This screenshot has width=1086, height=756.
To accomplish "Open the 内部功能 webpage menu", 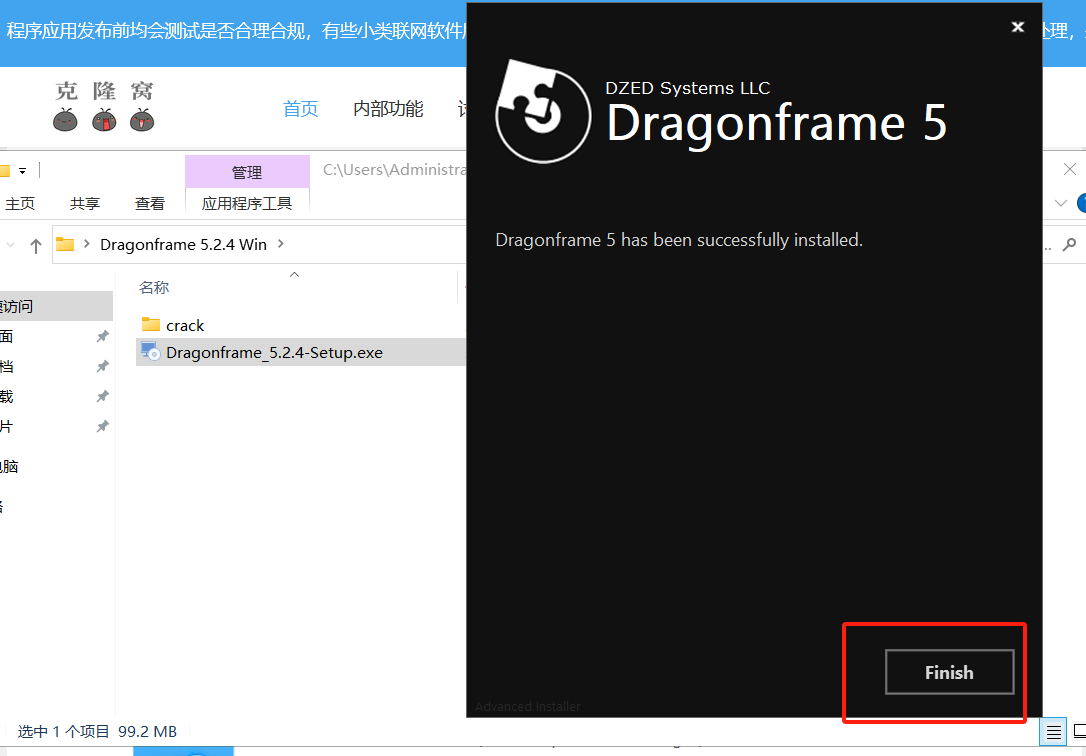I will click(388, 109).
